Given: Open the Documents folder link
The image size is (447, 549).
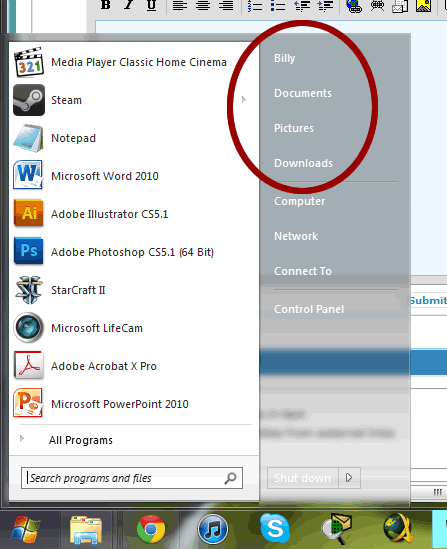Looking at the screenshot, I should click(303, 93).
